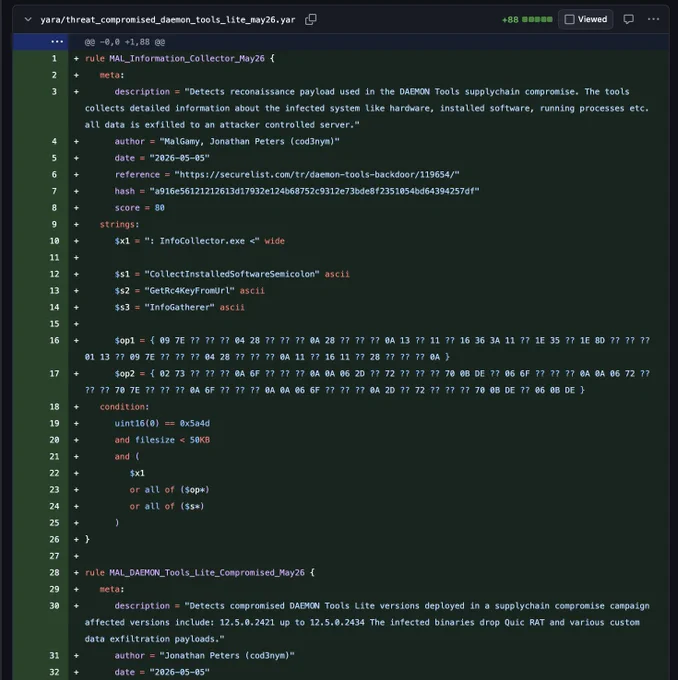Click $op2 hex pattern line
The width and height of the screenshot is (678, 680).
coord(367,382)
